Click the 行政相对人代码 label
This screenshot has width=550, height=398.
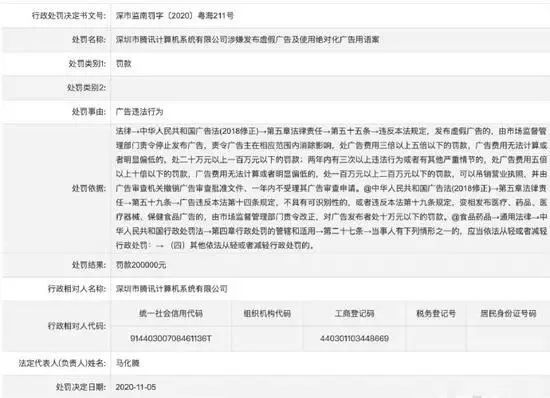coord(77,326)
